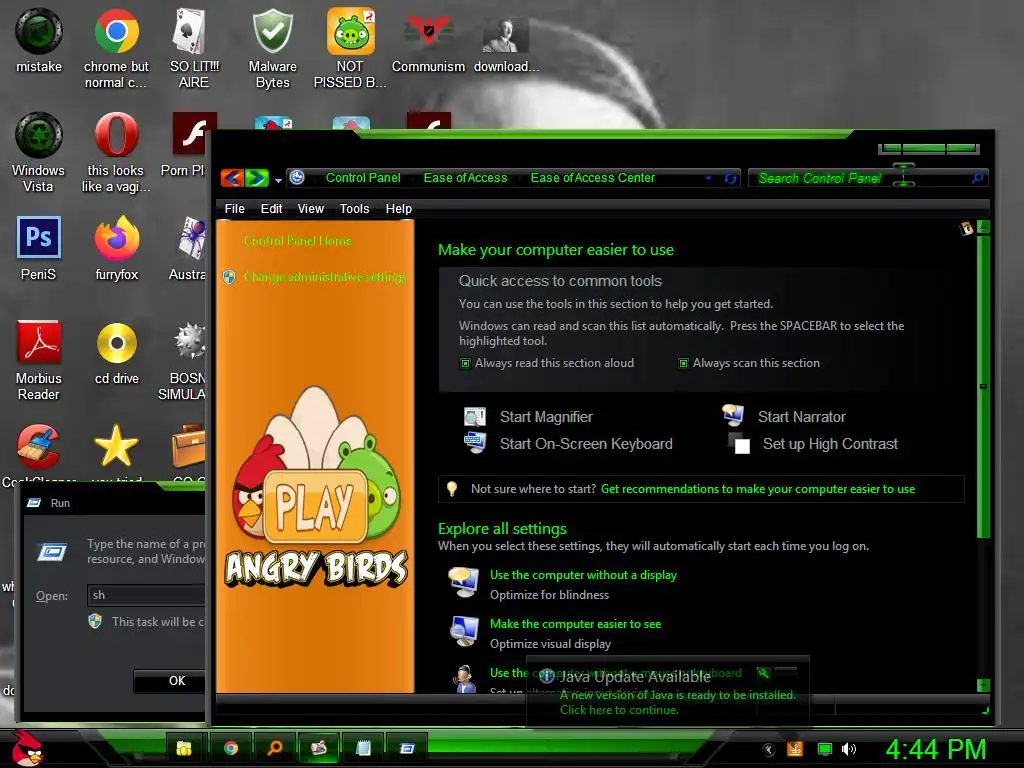Click the vertical scrollbar thumb
This screenshot has height=768, width=1024.
pos(983,387)
